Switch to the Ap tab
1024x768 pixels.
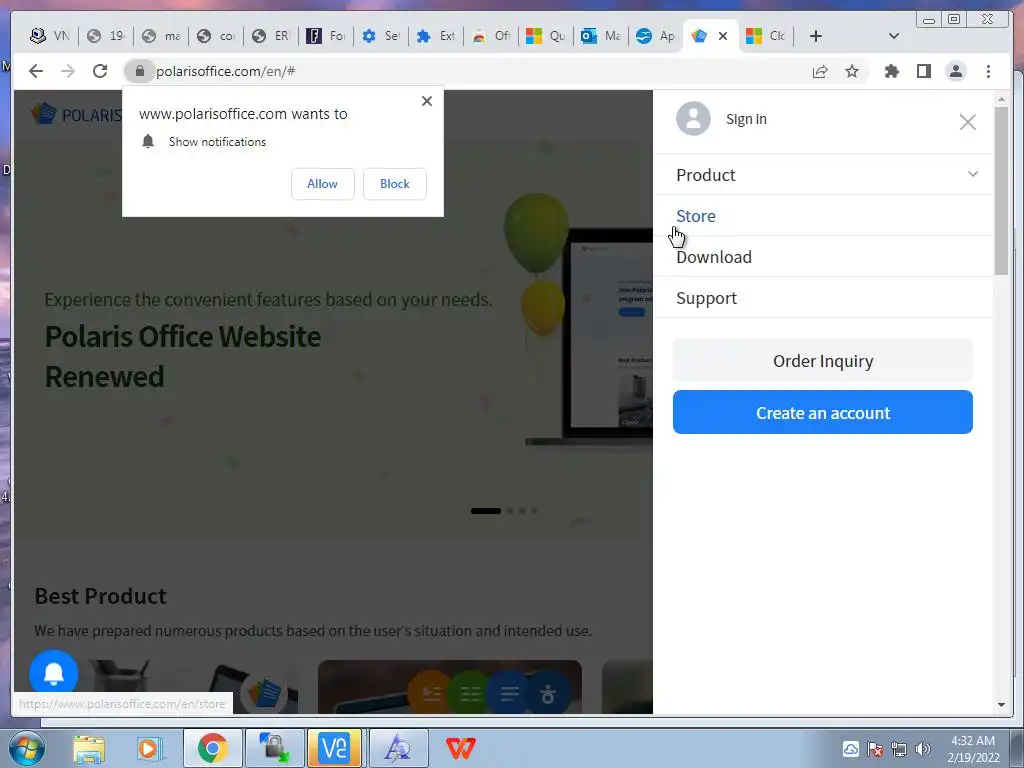pos(655,36)
